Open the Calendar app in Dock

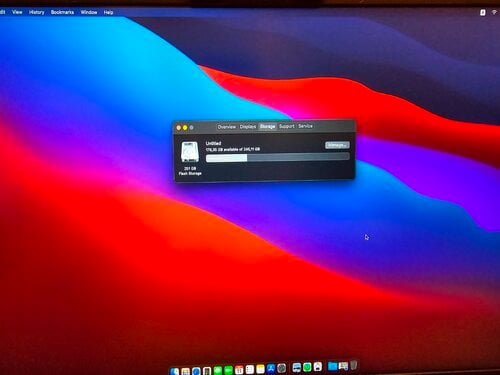(239, 369)
